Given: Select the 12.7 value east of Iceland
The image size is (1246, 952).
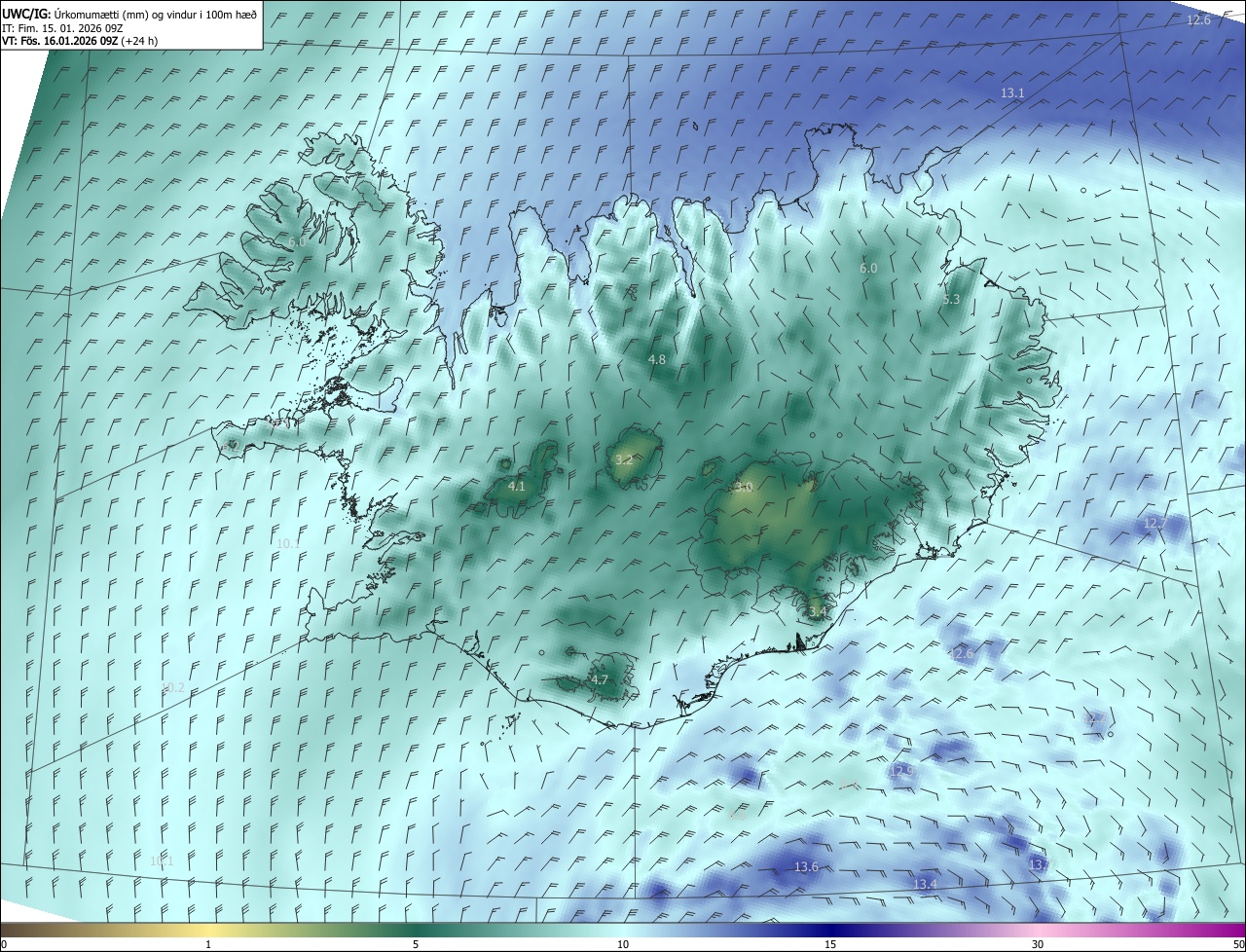Looking at the screenshot, I should [x=1154, y=523].
